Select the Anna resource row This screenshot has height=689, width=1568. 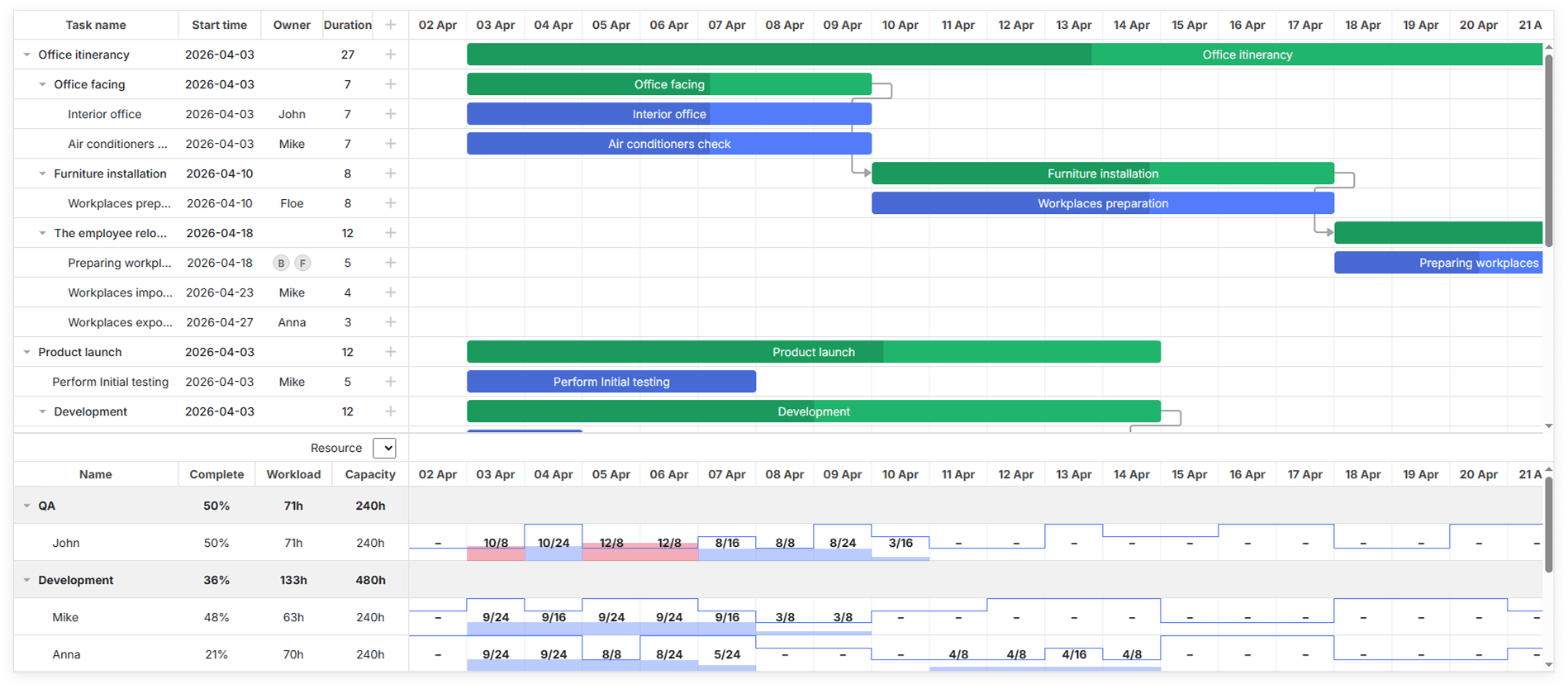[211, 653]
